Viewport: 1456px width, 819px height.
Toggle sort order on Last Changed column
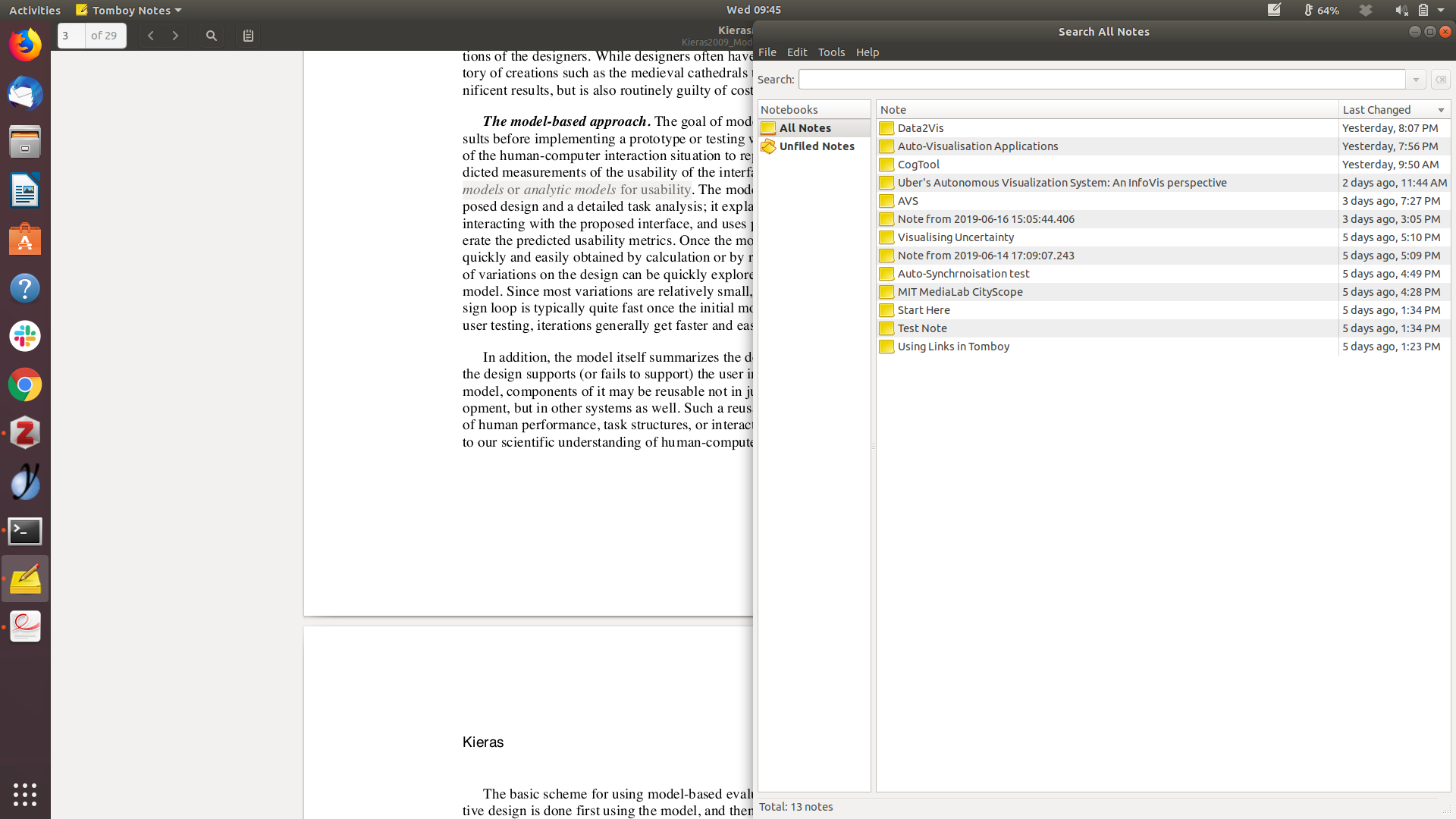click(x=1394, y=110)
